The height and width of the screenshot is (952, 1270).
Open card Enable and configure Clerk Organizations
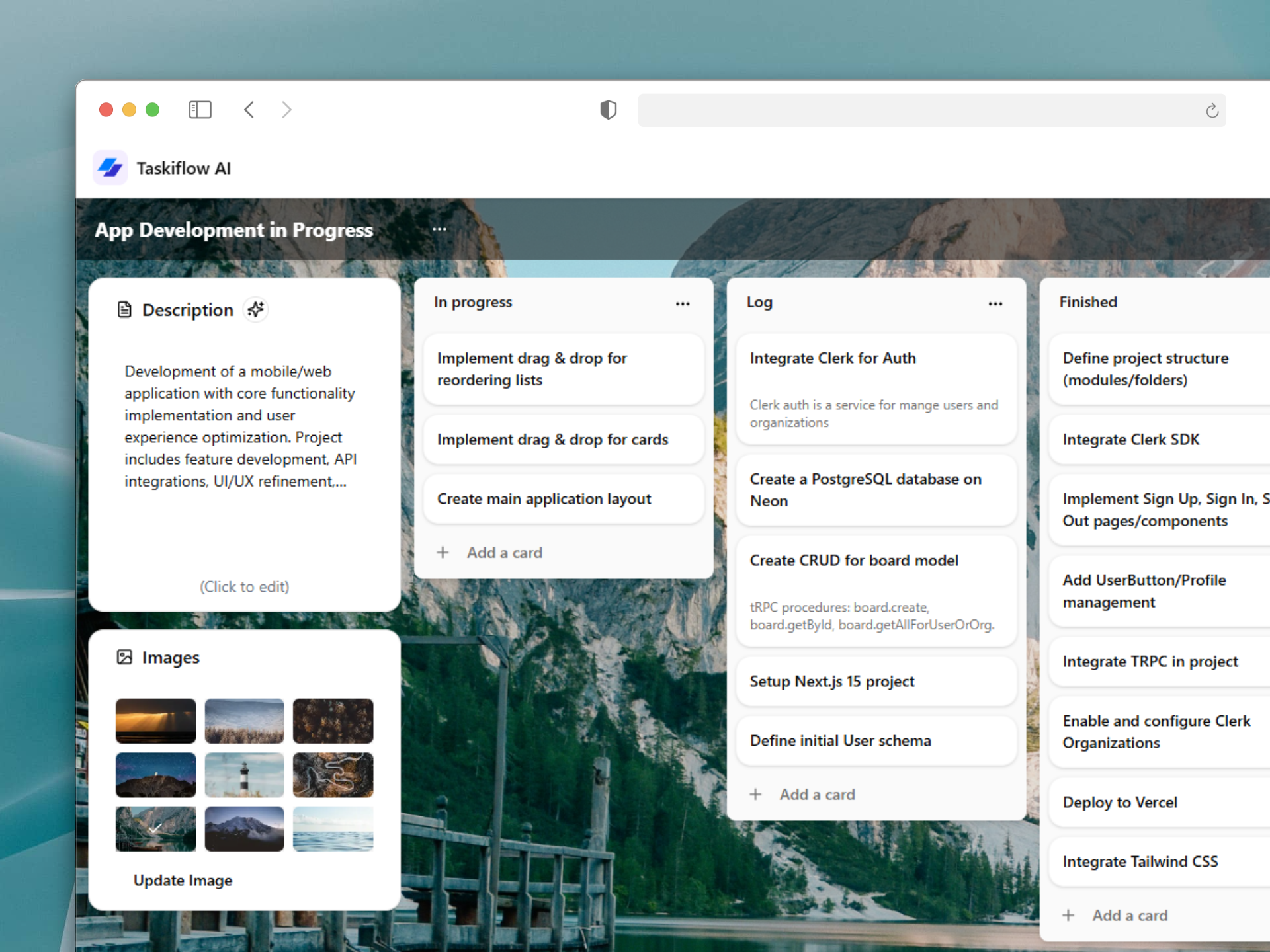pyautogui.click(x=1160, y=732)
